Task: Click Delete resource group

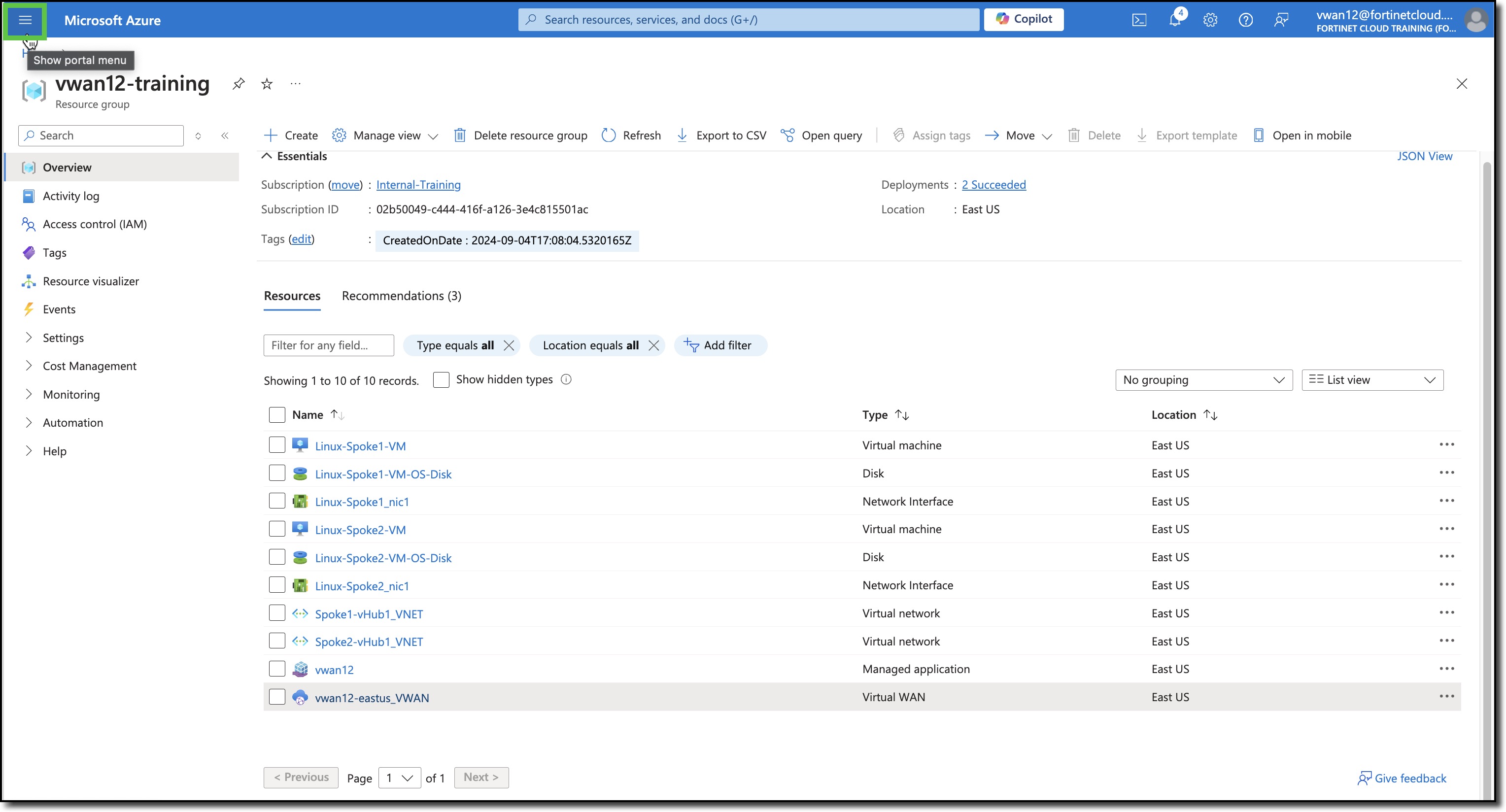Action: [x=521, y=135]
